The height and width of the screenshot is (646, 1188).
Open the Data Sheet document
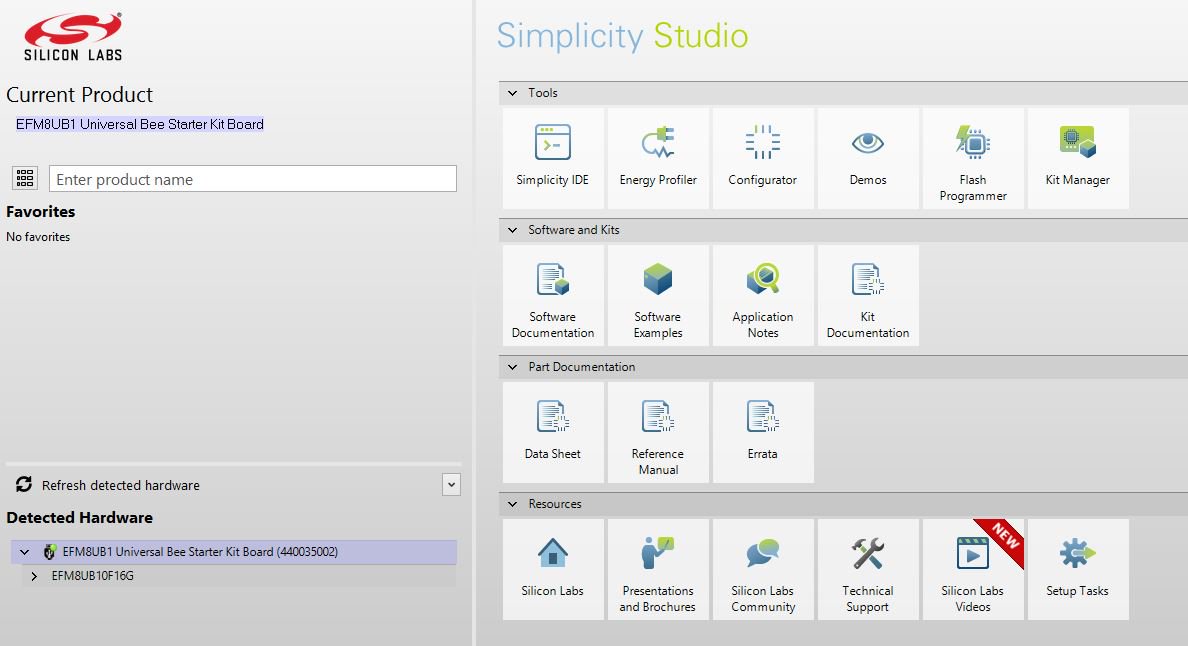click(553, 432)
